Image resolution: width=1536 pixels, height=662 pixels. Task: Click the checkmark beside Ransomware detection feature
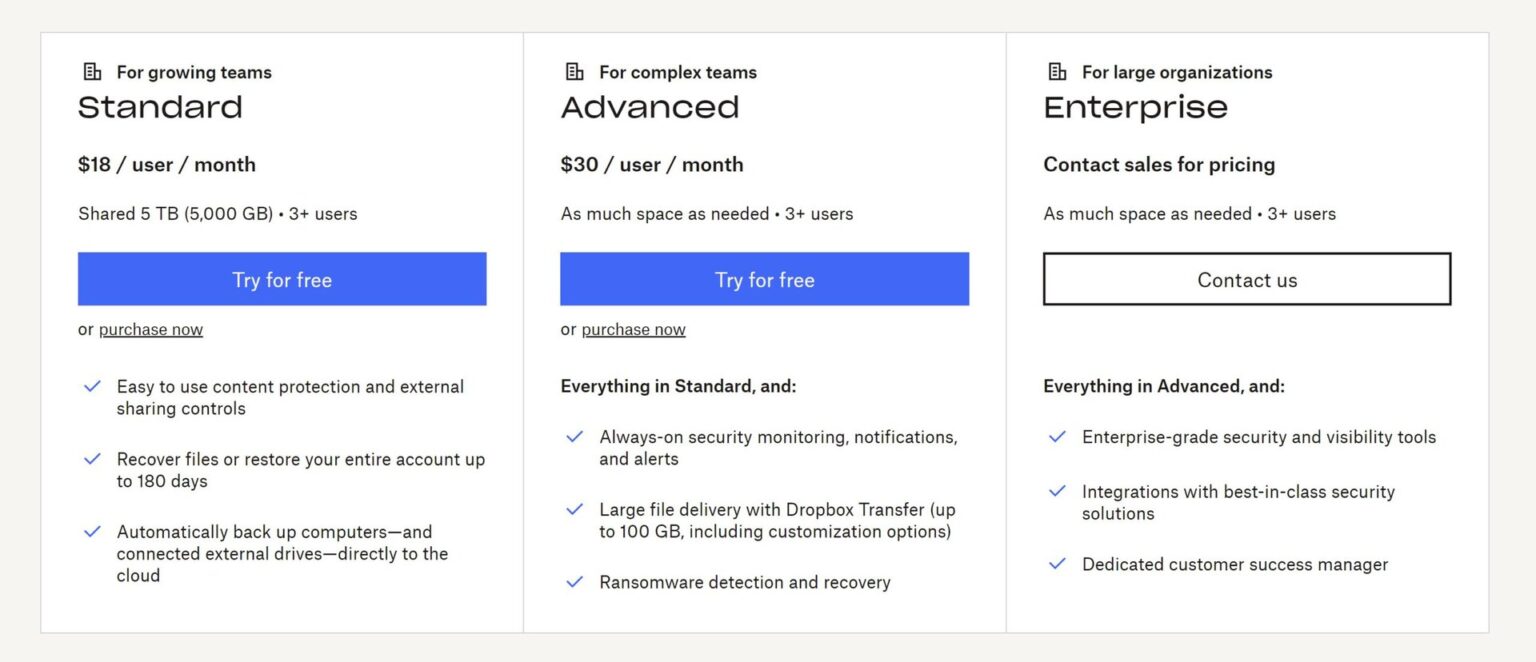(574, 581)
